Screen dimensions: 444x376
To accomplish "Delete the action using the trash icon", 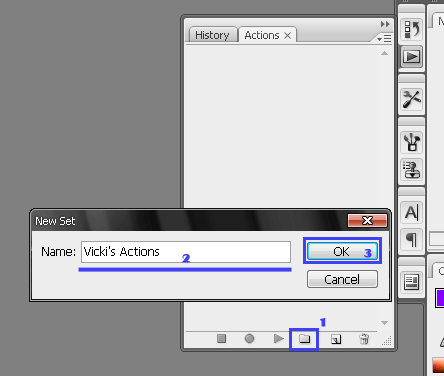I will coord(364,339).
